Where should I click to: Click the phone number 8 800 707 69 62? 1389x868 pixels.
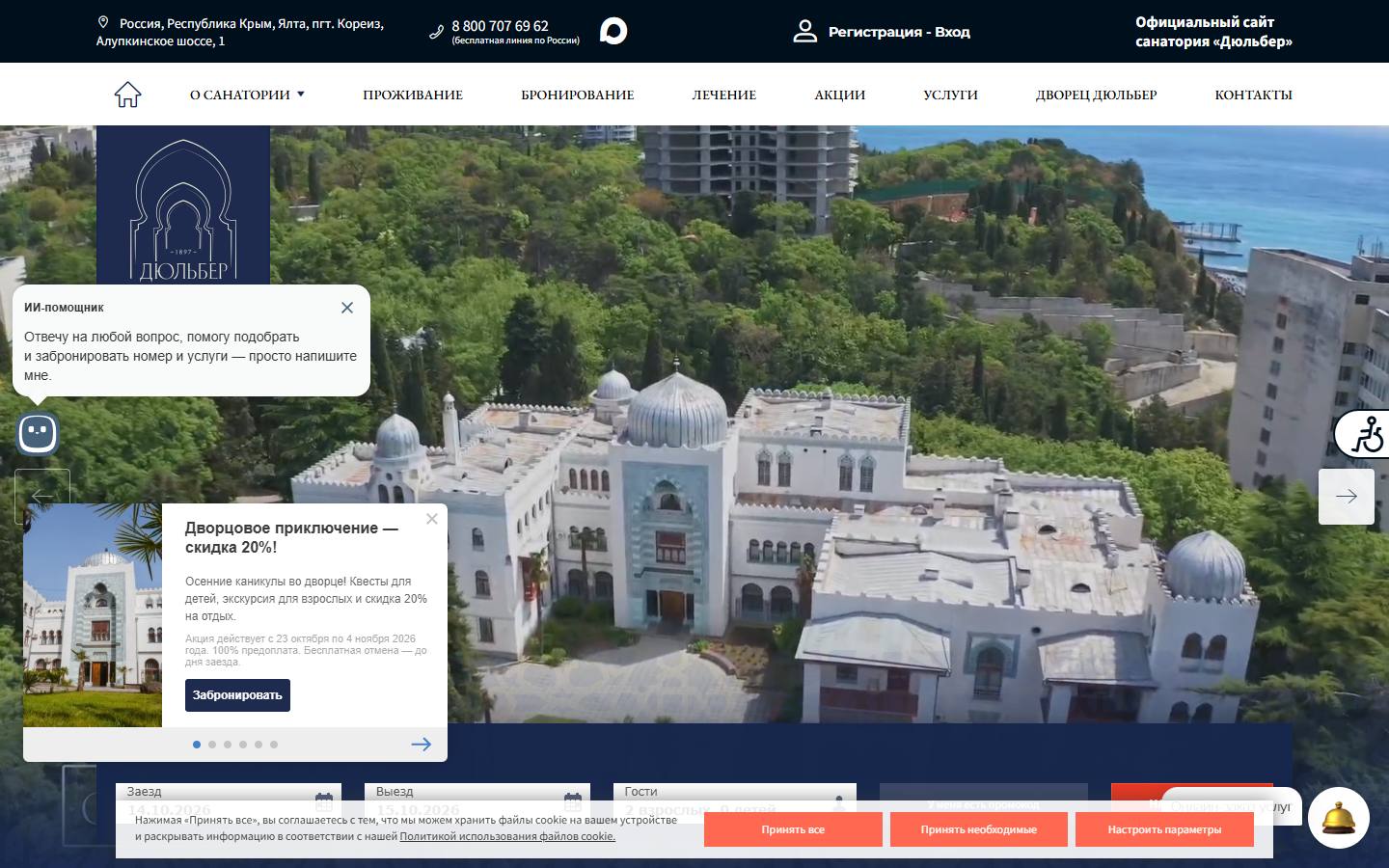point(500,26)
